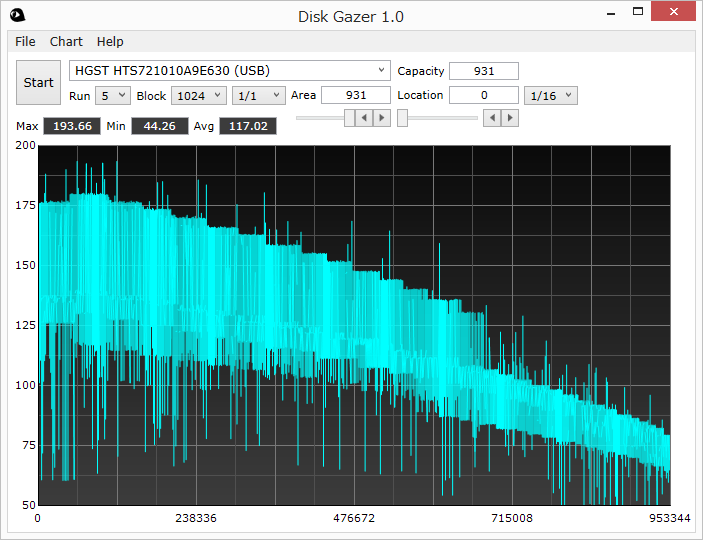
Task: Click the Area input field
Action: [x=356, y=95]
